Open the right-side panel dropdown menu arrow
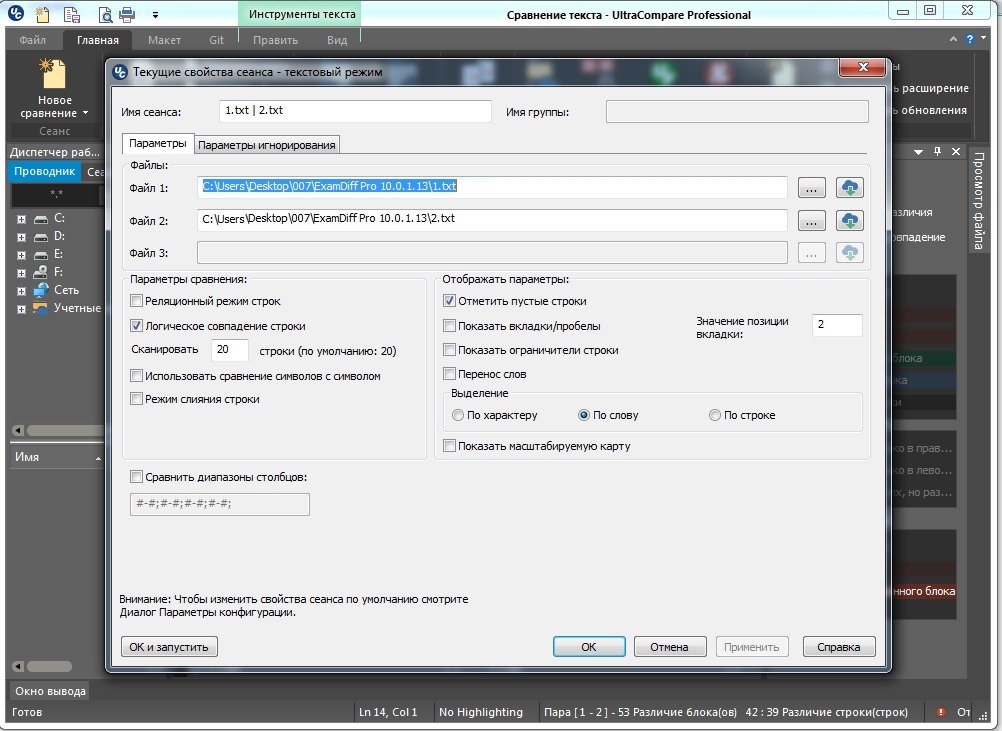1002x731 pixels. (918, 152)
